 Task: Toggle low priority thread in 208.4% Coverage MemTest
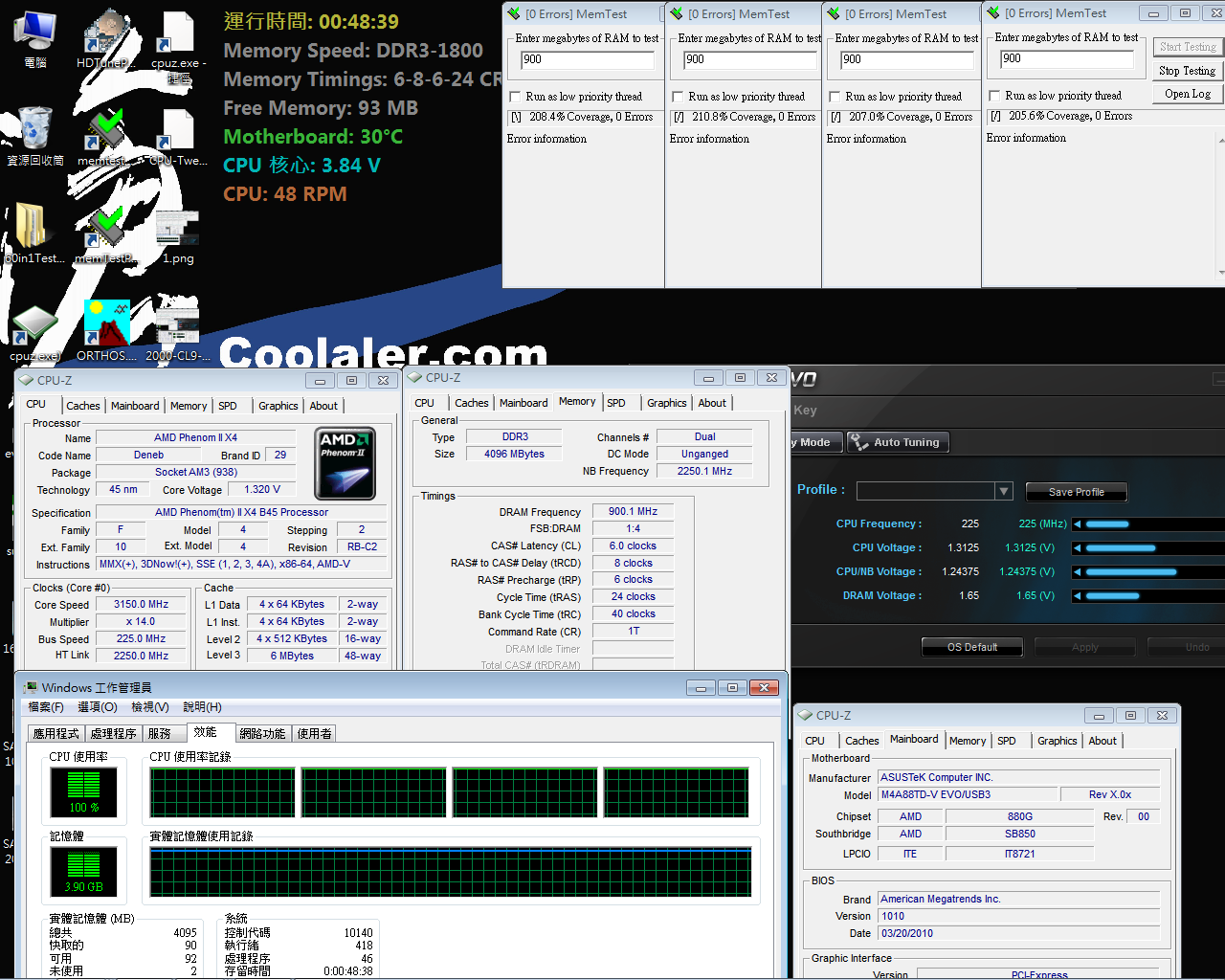516,97
